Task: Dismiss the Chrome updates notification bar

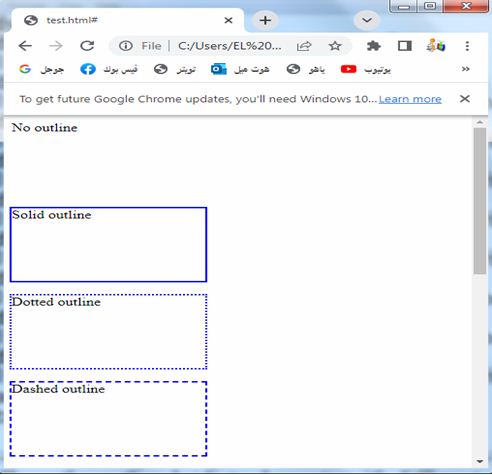Action: [x=465, y=99]
